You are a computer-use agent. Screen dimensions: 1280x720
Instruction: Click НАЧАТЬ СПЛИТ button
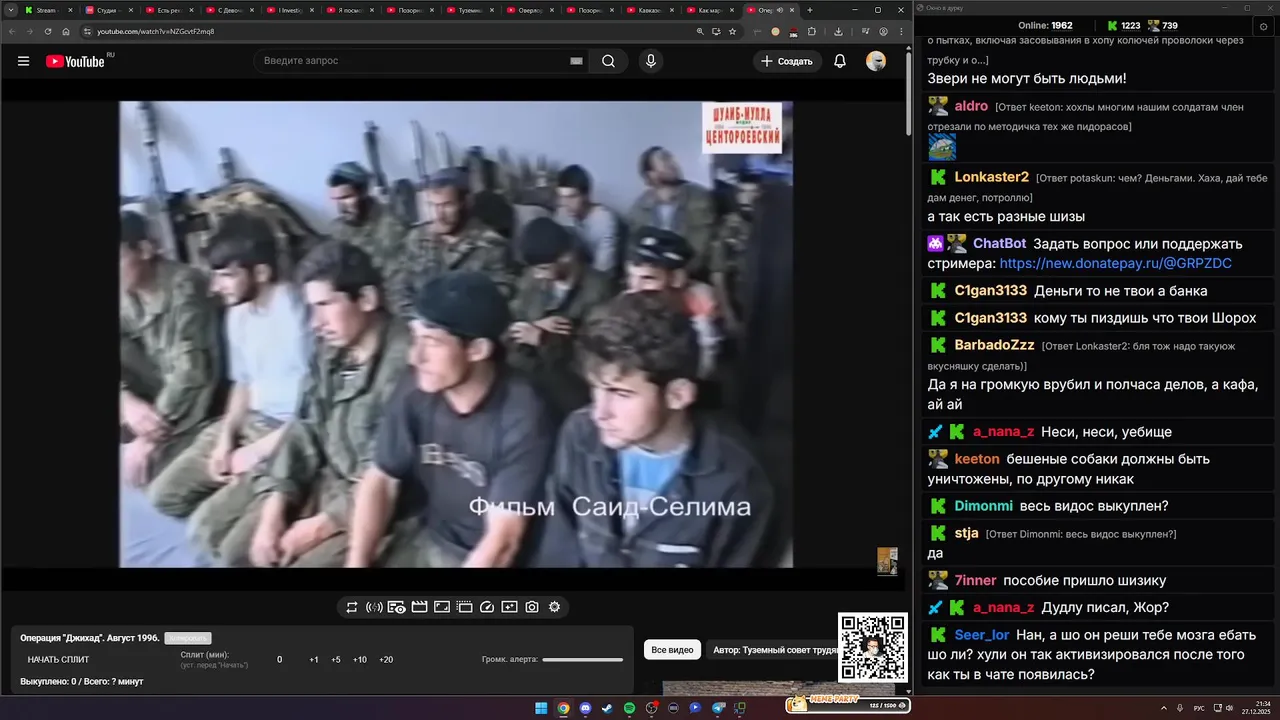coord(58,659)
